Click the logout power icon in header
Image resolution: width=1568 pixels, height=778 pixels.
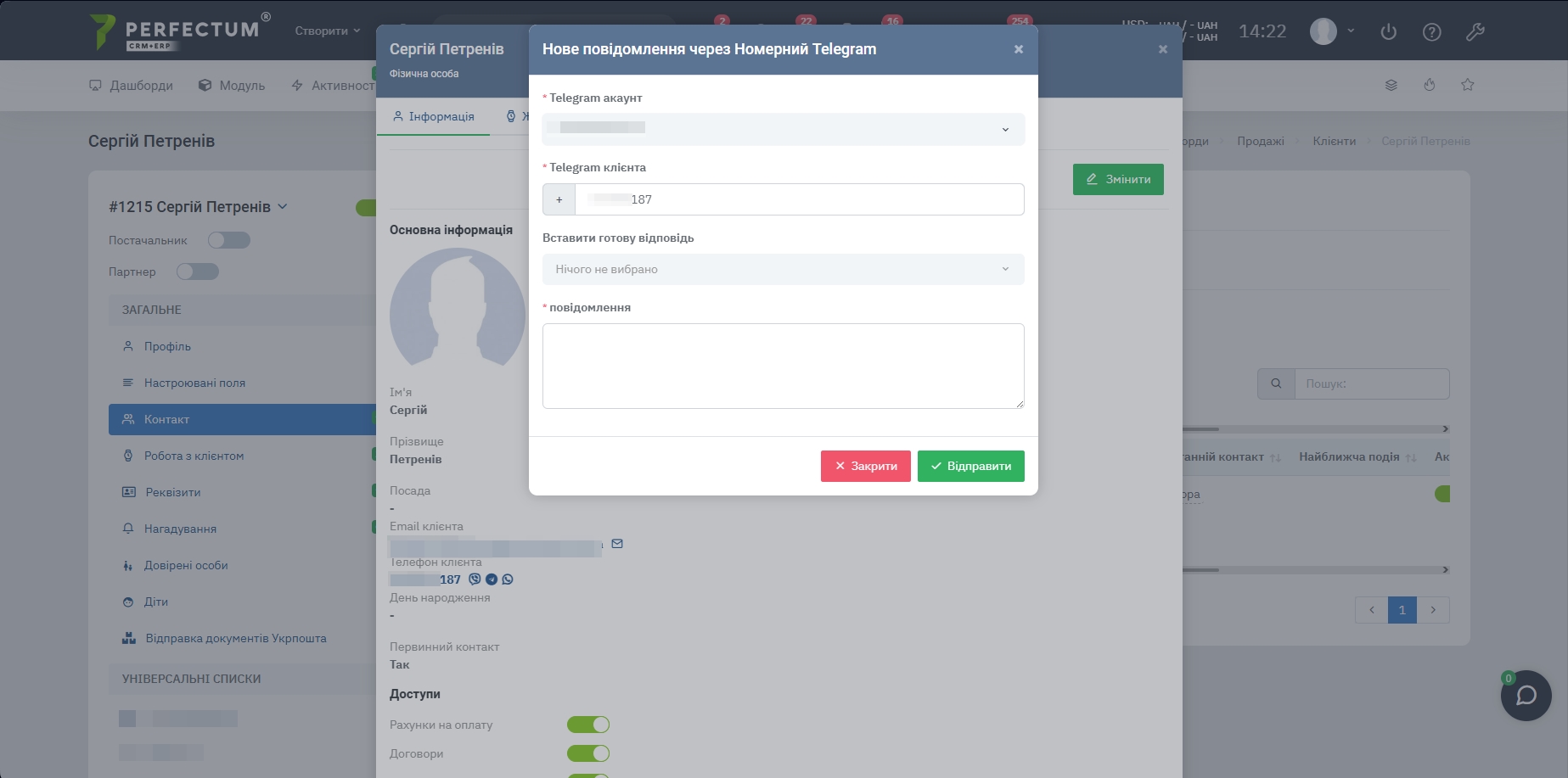(x=1389, y=31)
